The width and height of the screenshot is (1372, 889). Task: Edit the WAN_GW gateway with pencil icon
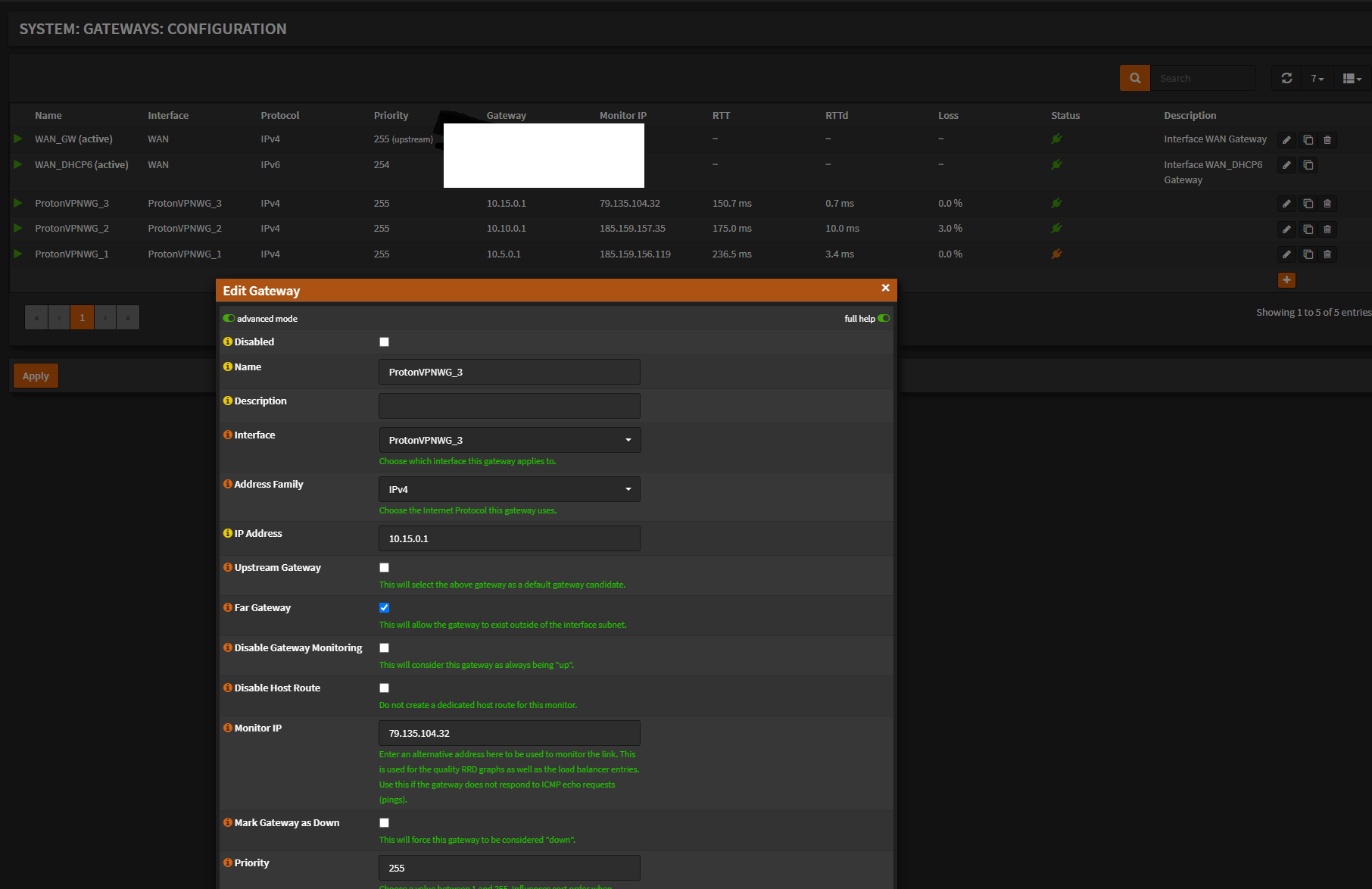point(1286,140)
